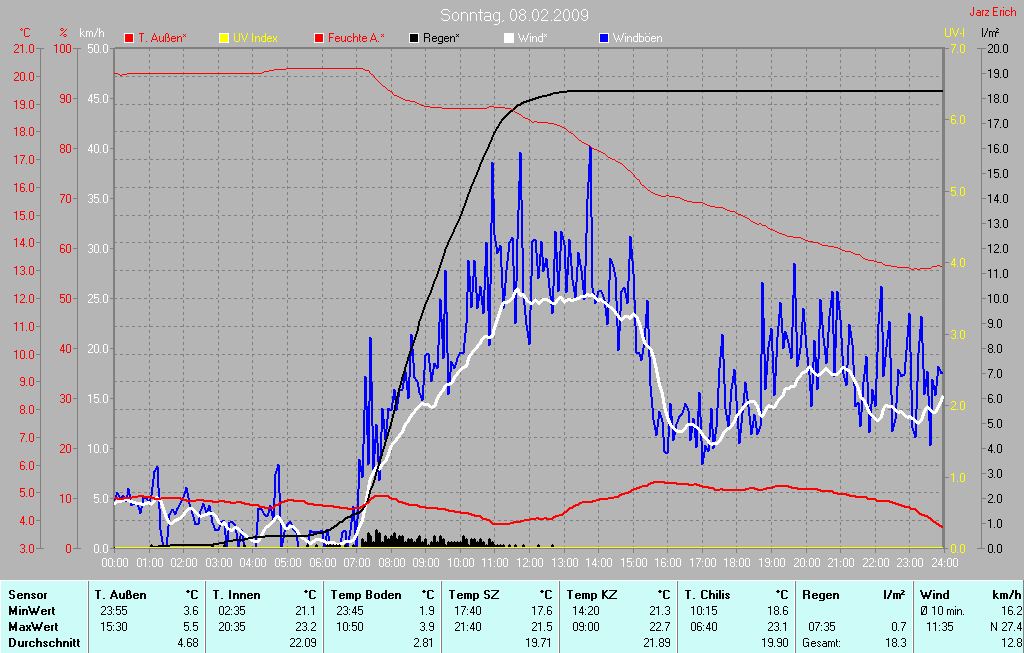
Task: Click the km/h axis unit label
Action: click(x=92, y=33)
